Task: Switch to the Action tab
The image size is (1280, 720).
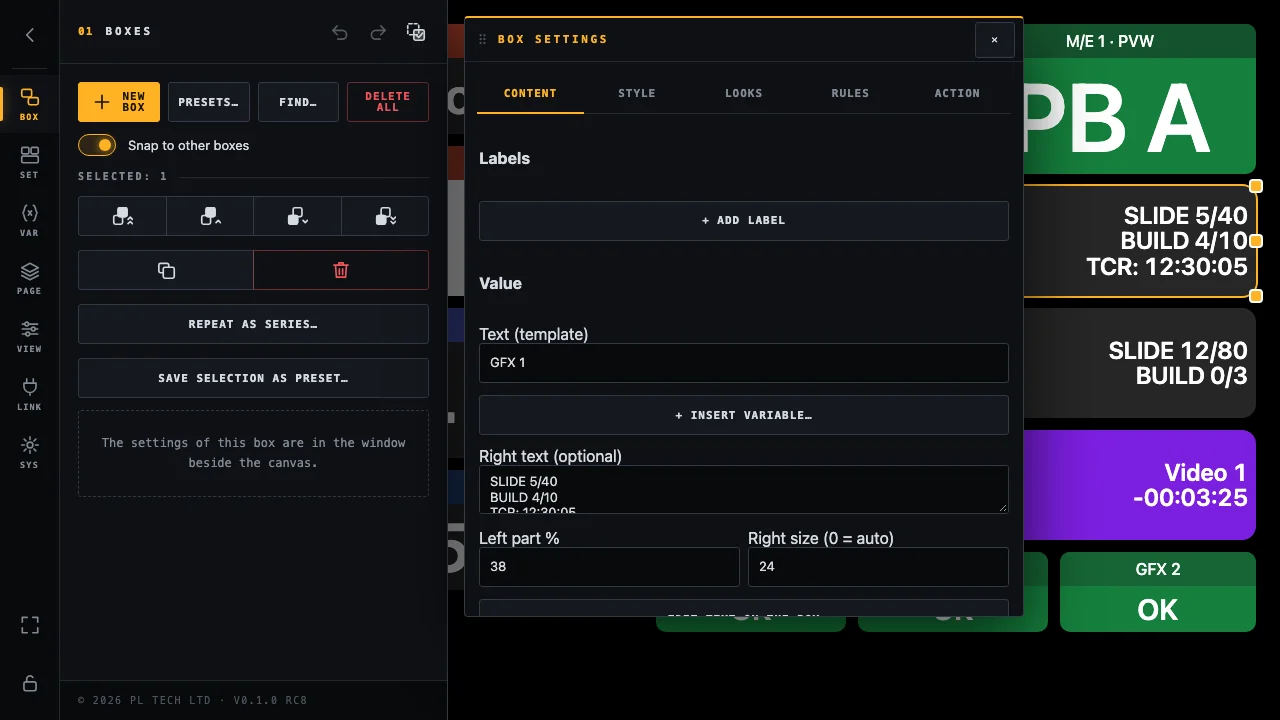Action: point(957,93)
